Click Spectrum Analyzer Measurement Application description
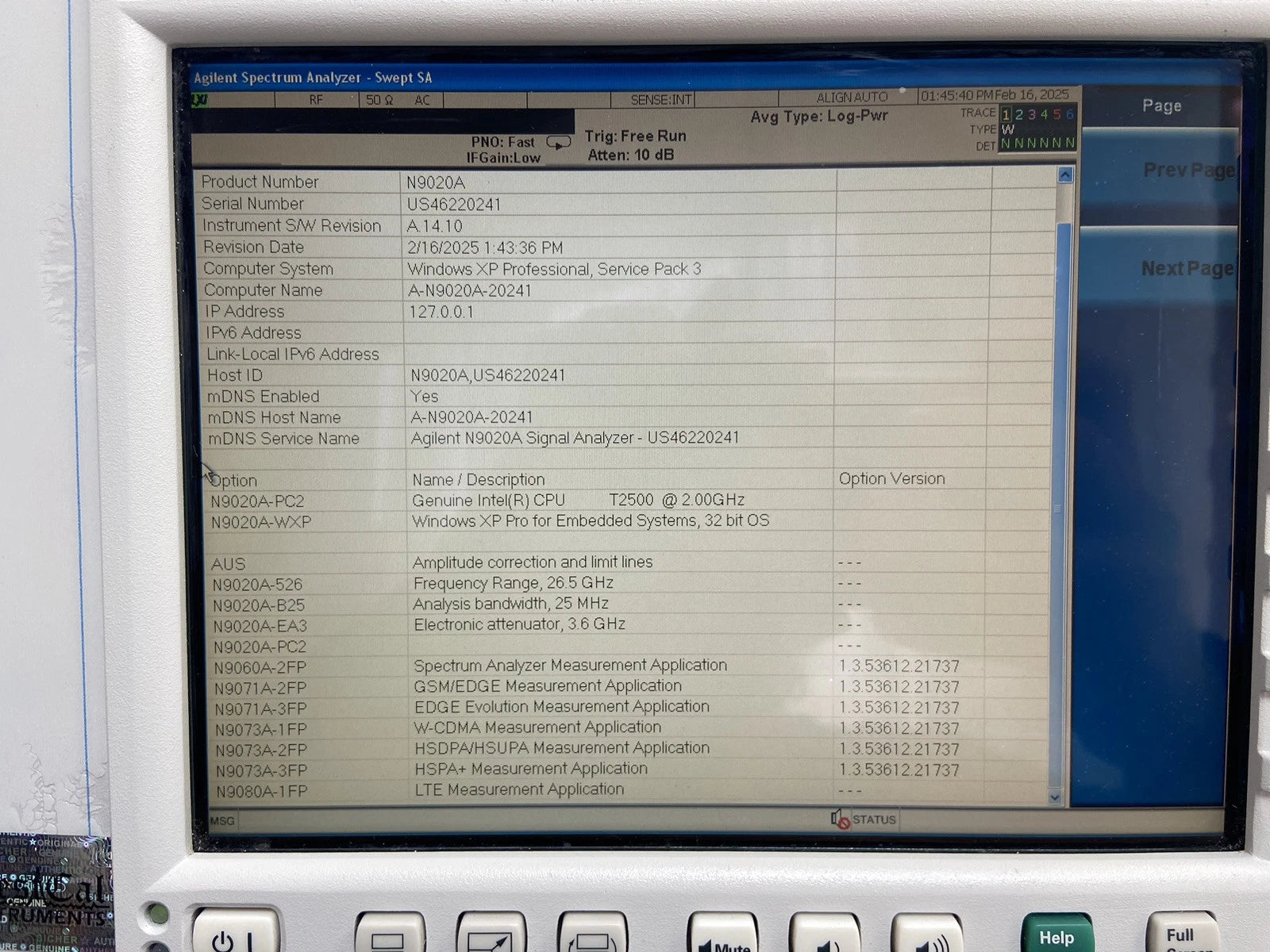Viewport: 1270px width, 952px height. click(x=570, y=666)
